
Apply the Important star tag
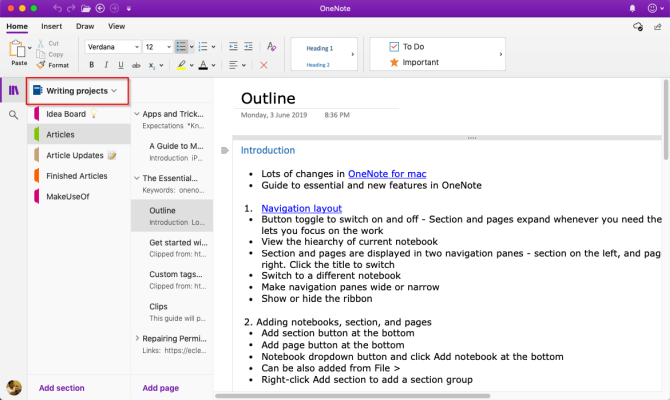click(x=414, y=62)
